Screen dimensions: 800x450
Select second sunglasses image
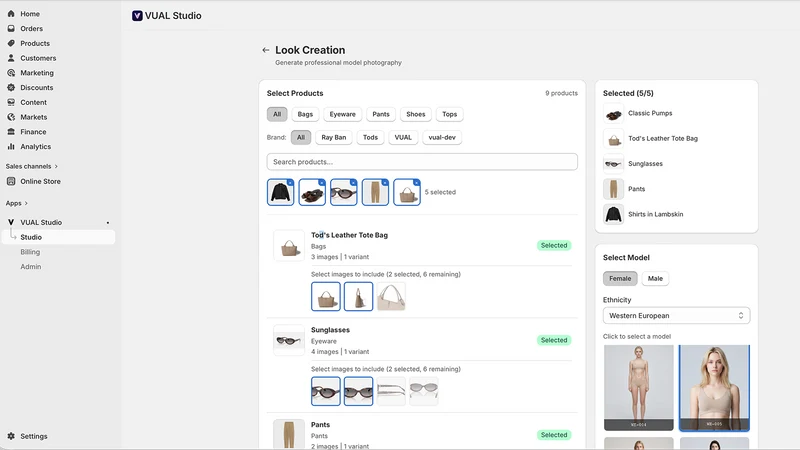[x=358, y=391]
